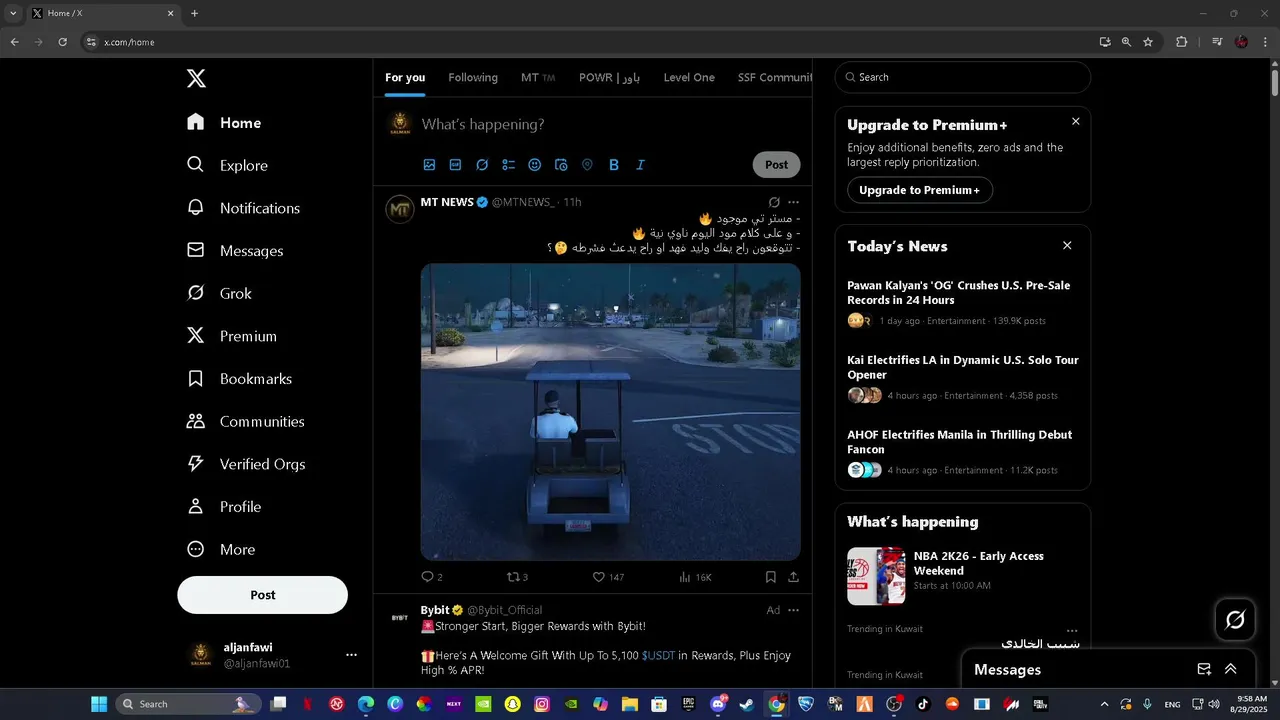The height and width of the screenshot is (720, 1280).
Task: Click the Grok enhance icon in composer
Action: pyautogui.click(x=482, y=165)
